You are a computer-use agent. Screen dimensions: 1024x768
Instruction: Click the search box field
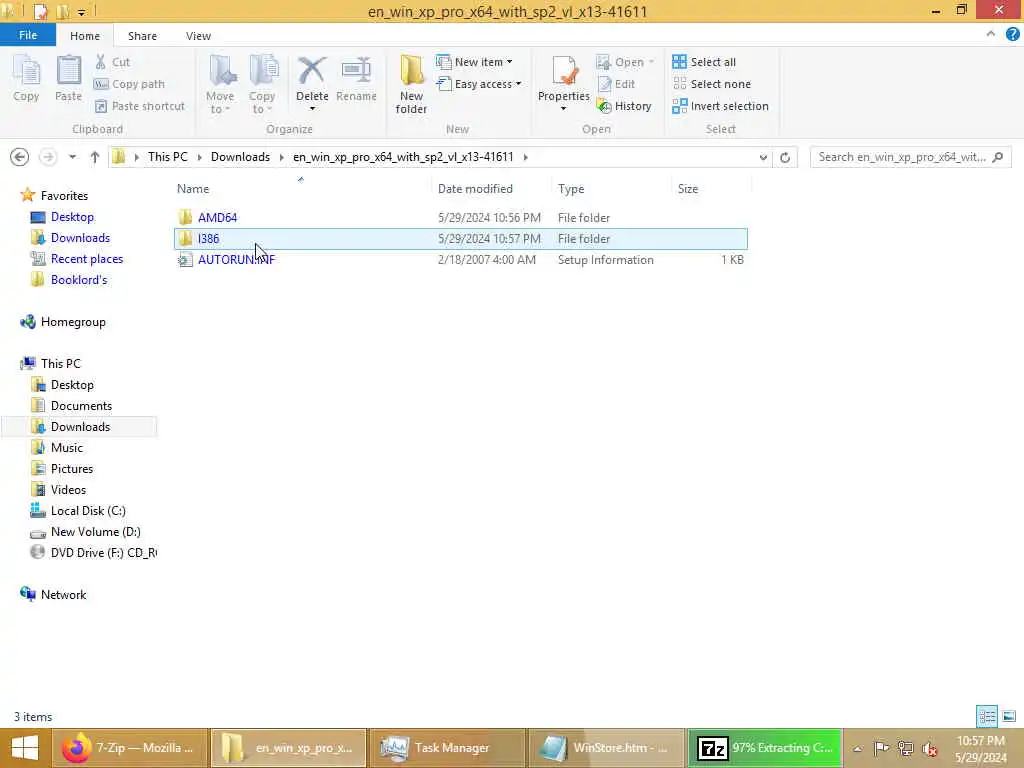910,157
